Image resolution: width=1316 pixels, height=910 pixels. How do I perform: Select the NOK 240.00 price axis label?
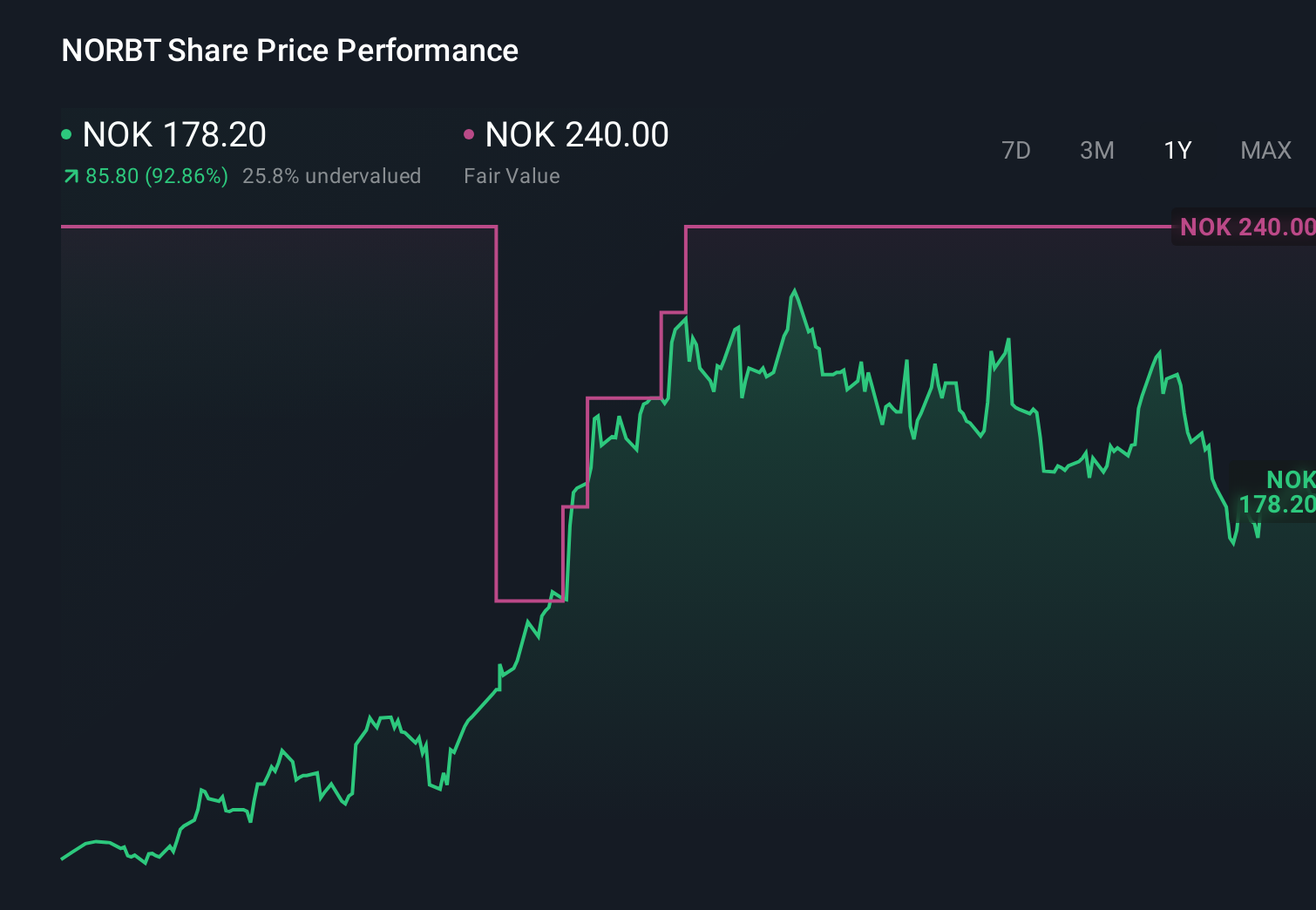coord(1248,227)
